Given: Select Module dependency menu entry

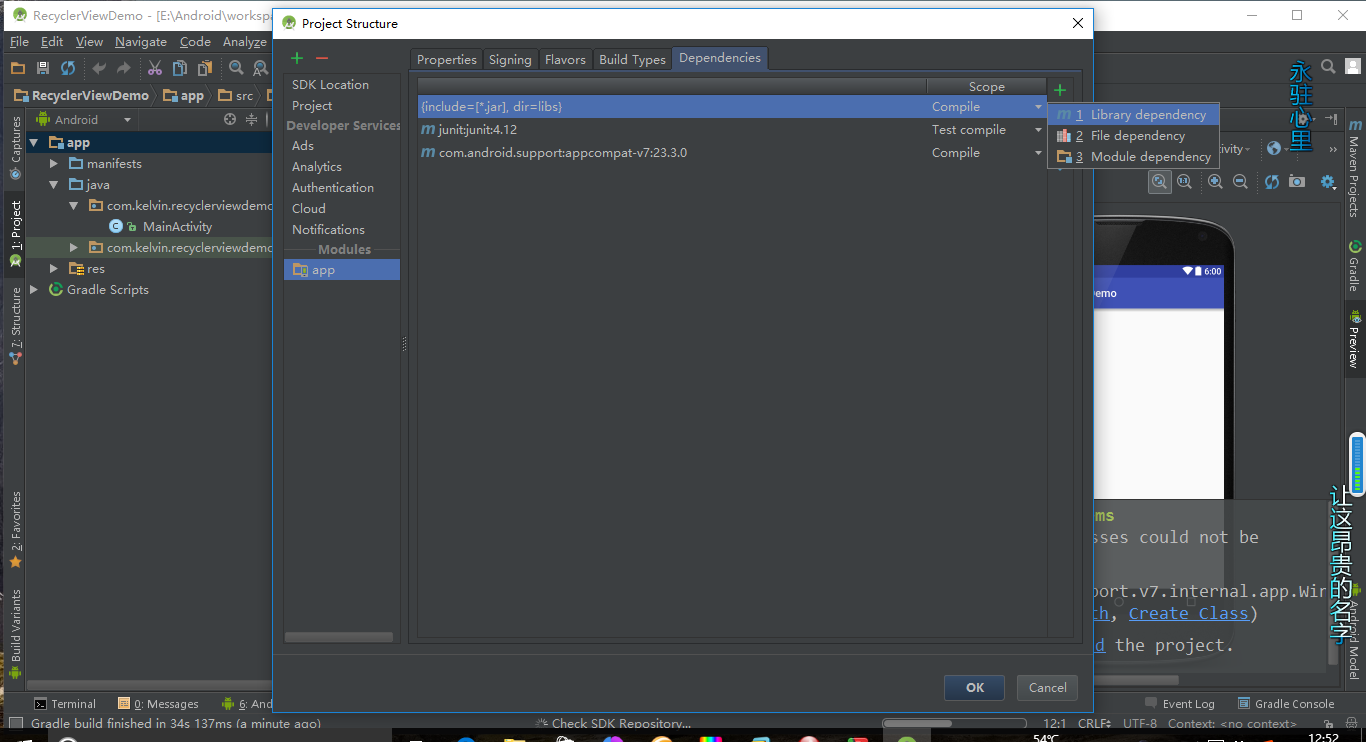Looking at the screenshot, I should 1150,157.
